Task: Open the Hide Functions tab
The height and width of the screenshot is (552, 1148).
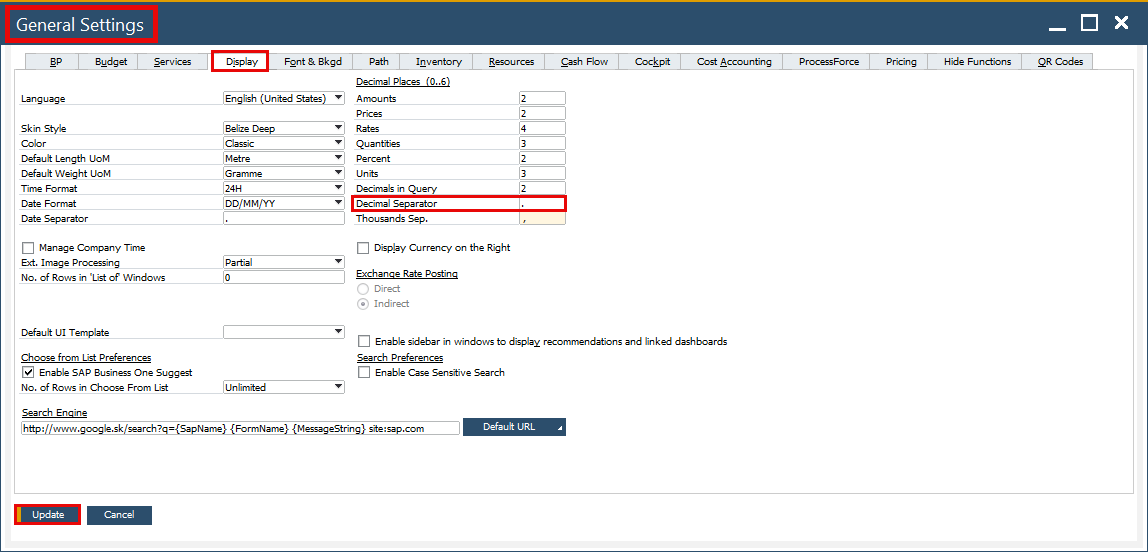Action: [x=977, y=61]
